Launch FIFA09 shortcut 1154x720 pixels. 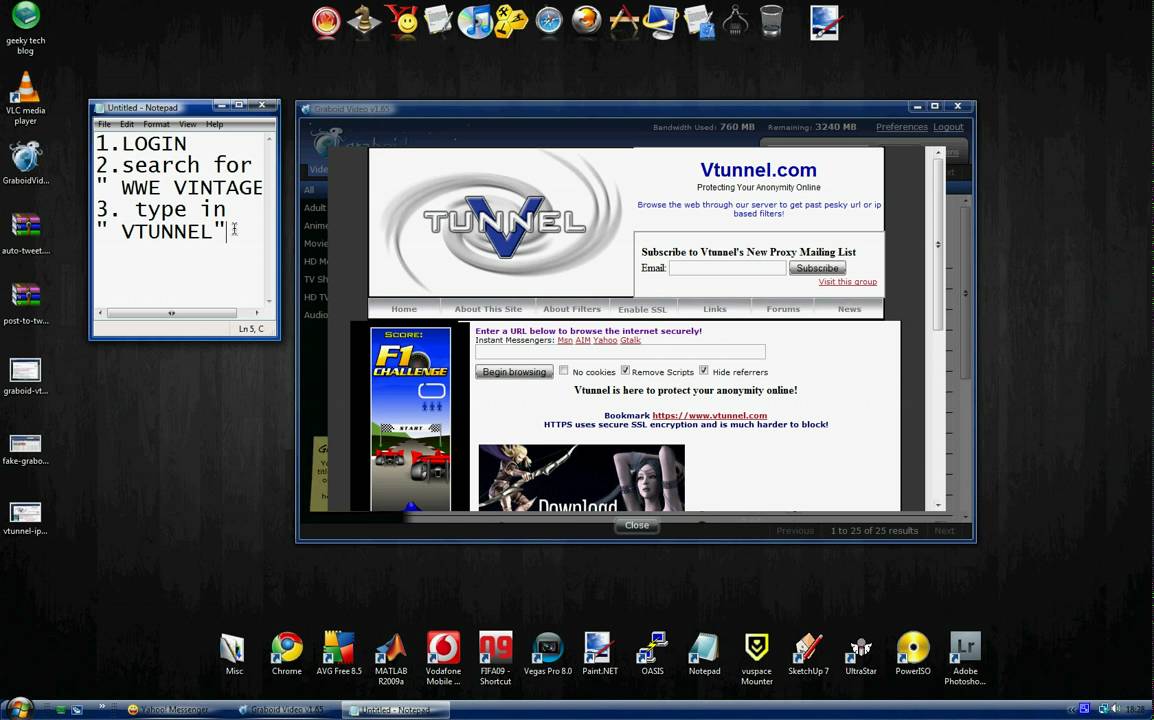point(495,658)
